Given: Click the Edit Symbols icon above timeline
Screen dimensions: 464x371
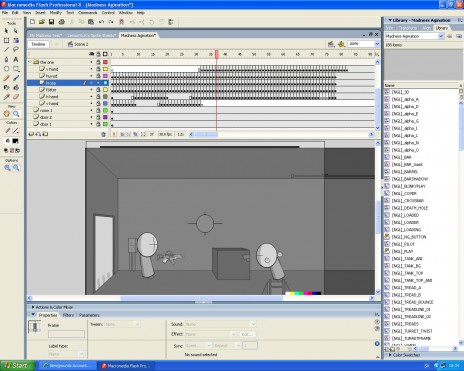Looking at the screenshot, I should [341, 44].
